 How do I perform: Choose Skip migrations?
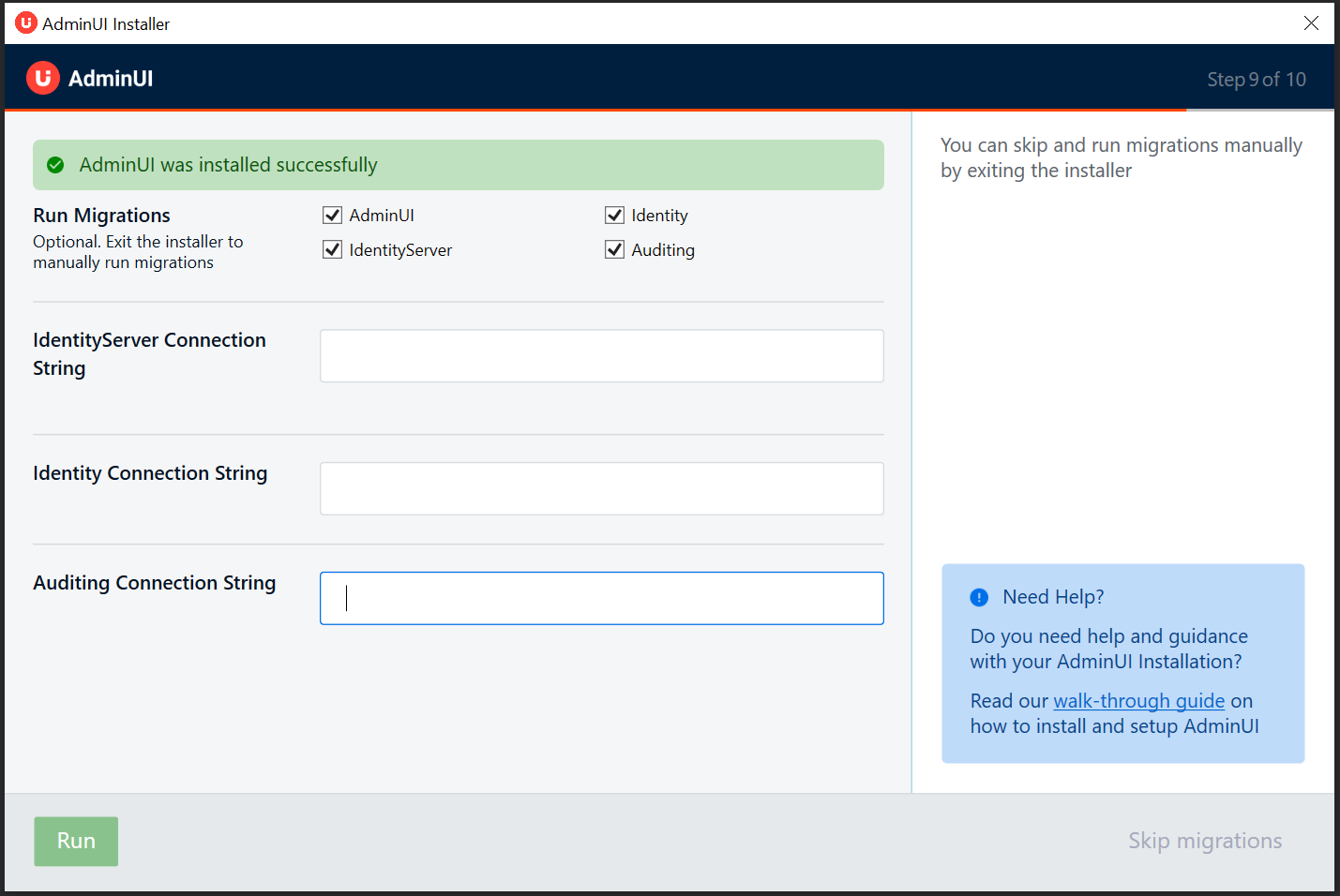[1204, 841]
